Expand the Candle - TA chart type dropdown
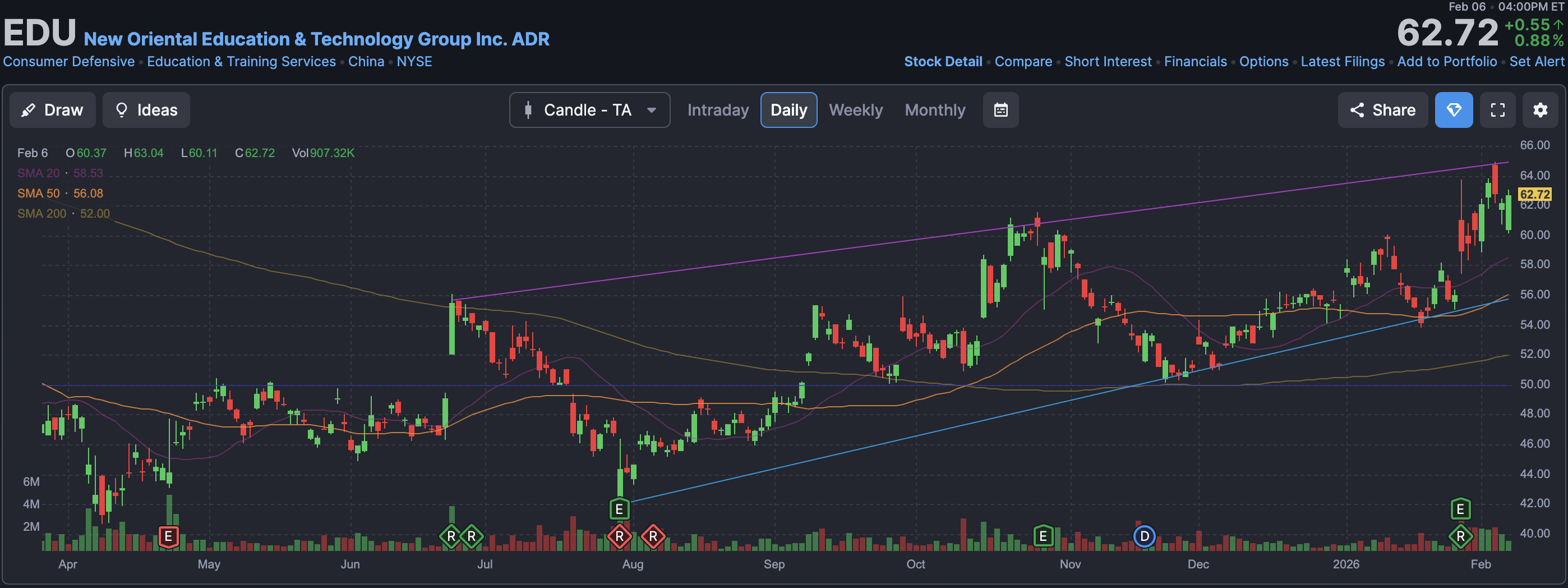The width and height of the screenshot is (1568, 588). point(589,110)
